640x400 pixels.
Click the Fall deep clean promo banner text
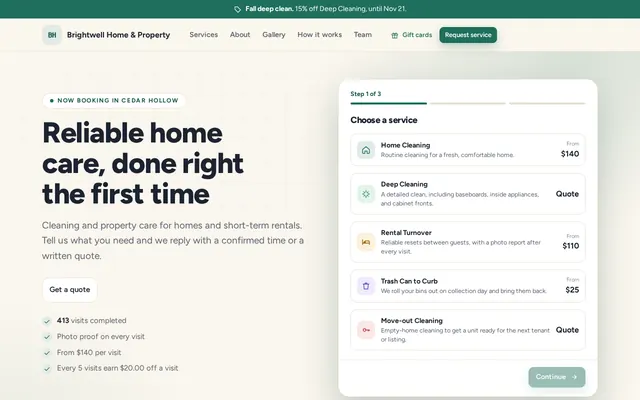(326, 9)
